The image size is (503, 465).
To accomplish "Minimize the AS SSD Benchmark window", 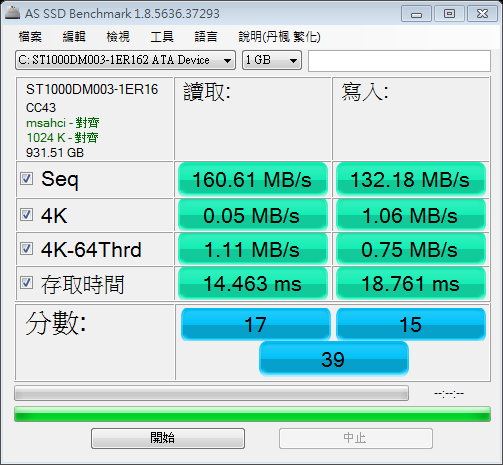I will pos(416,14).
